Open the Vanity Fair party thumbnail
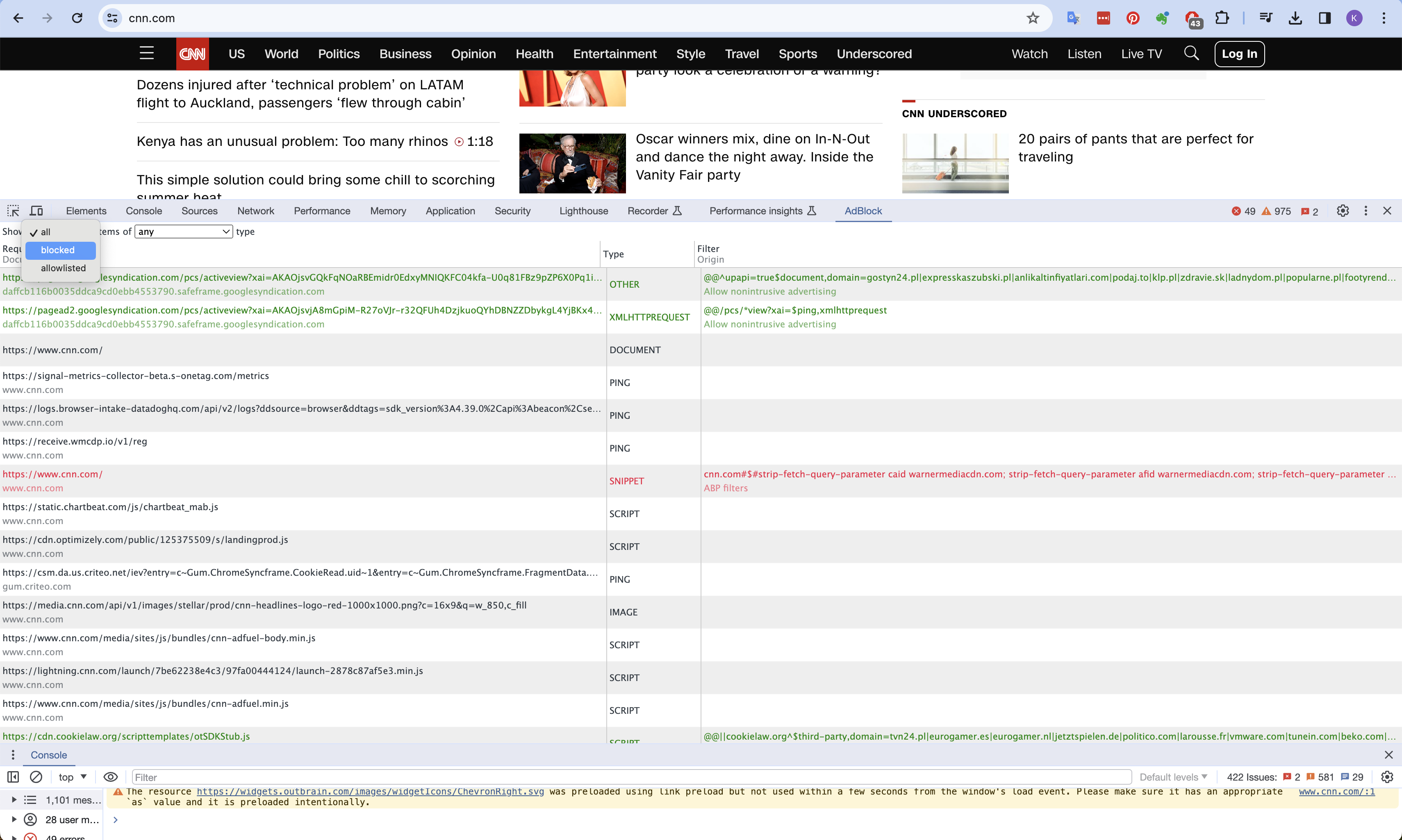Screen dimensions: 1402x840 (x=572, y=163)
